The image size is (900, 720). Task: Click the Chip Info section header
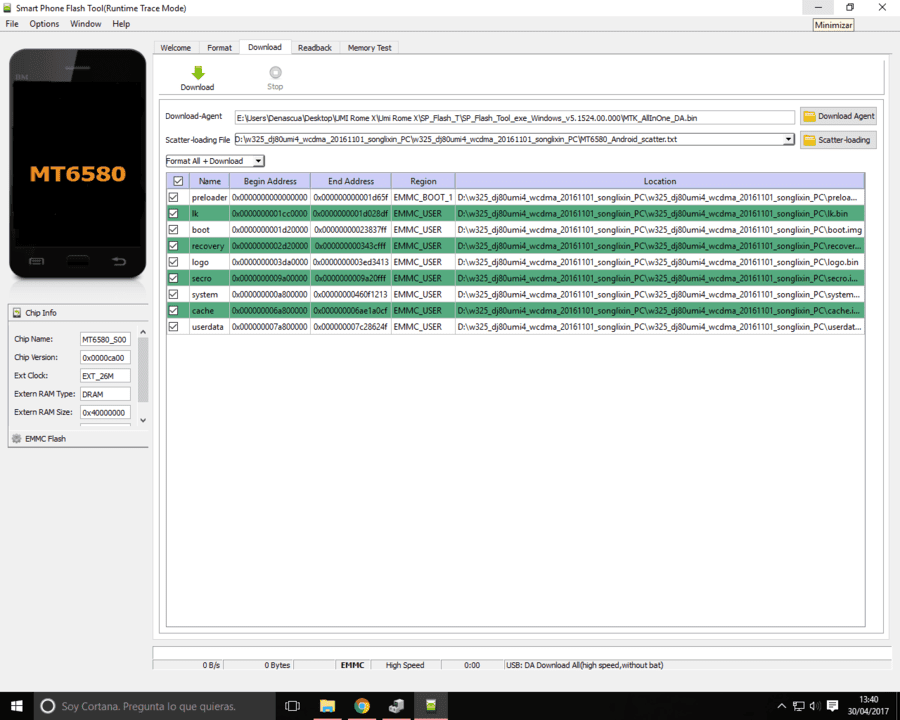(x=78, y=313)
